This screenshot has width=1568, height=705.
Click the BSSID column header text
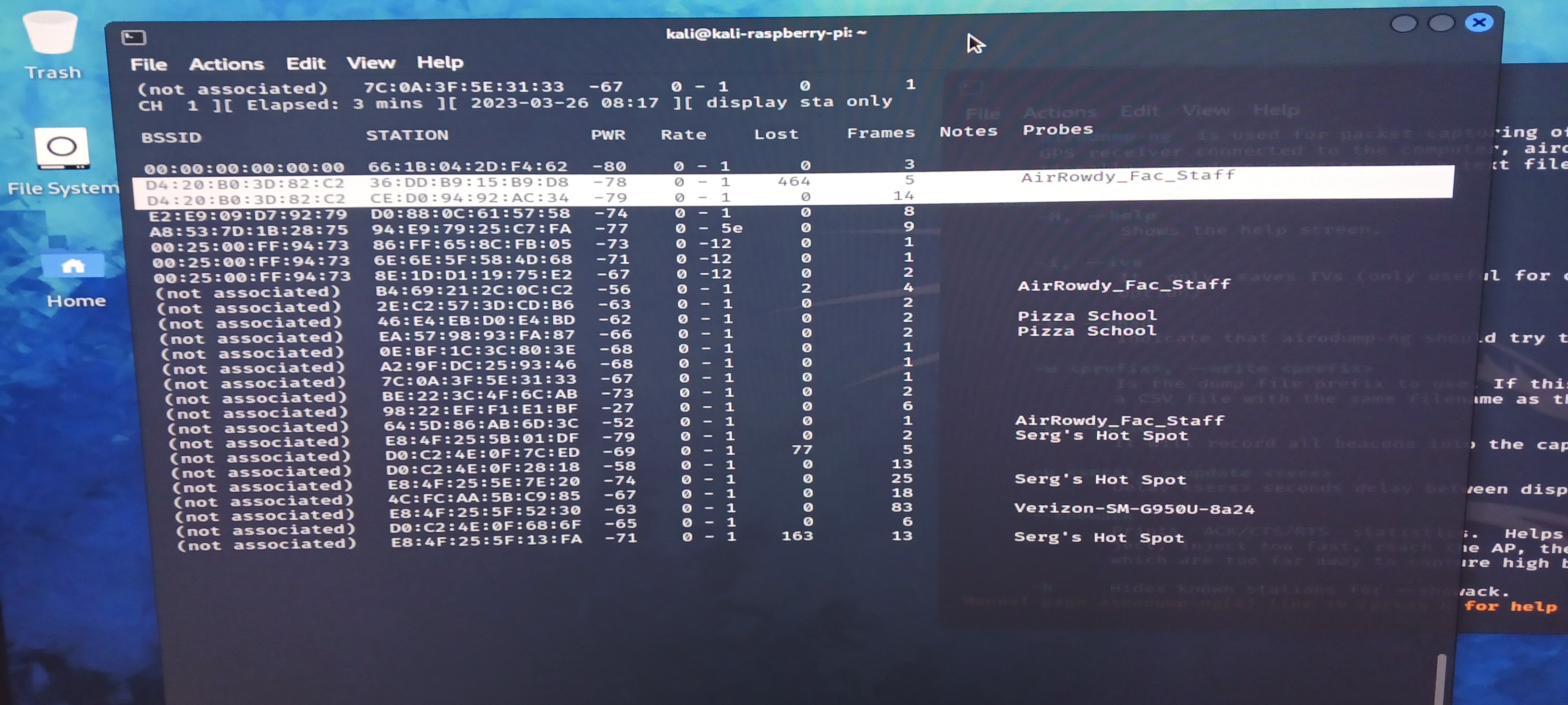click(171, 137)
